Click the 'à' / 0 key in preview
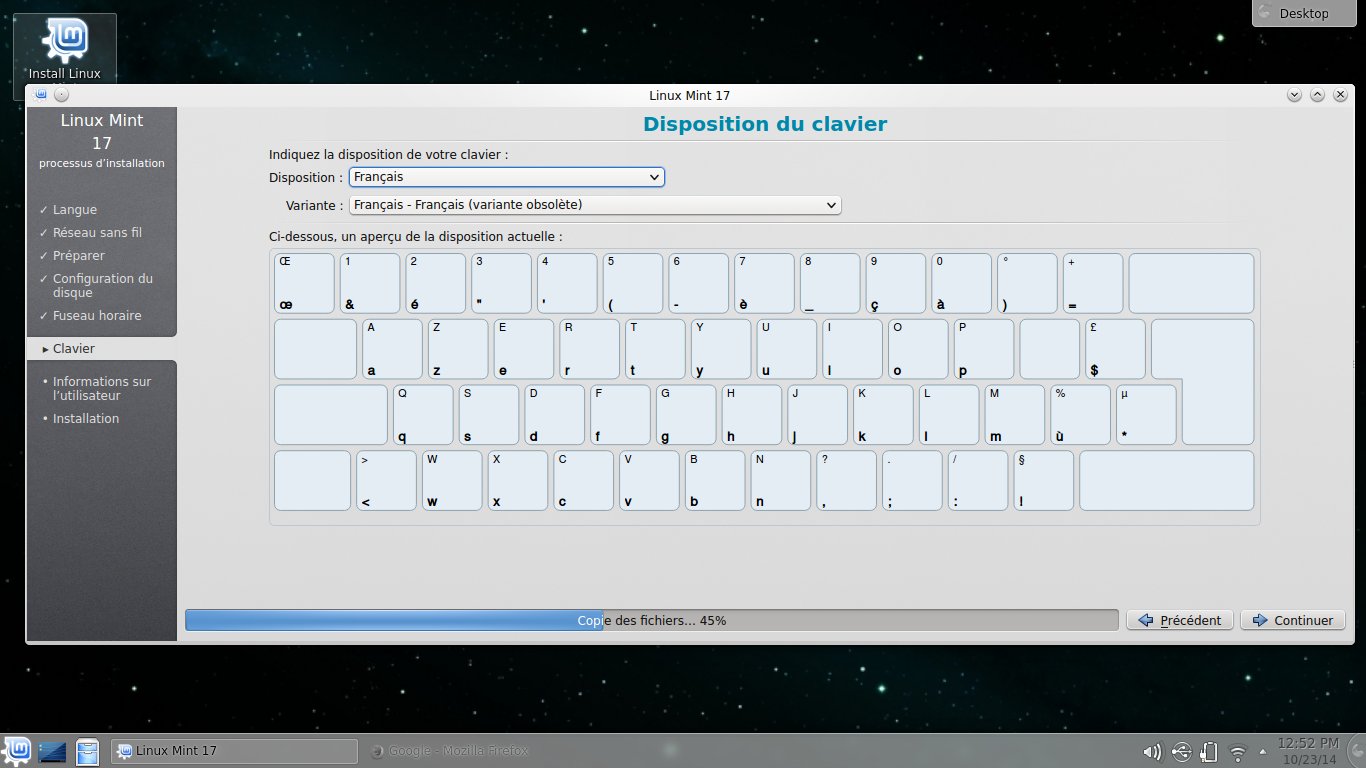Screen dimensions: 1366x768 click(962, 283)
